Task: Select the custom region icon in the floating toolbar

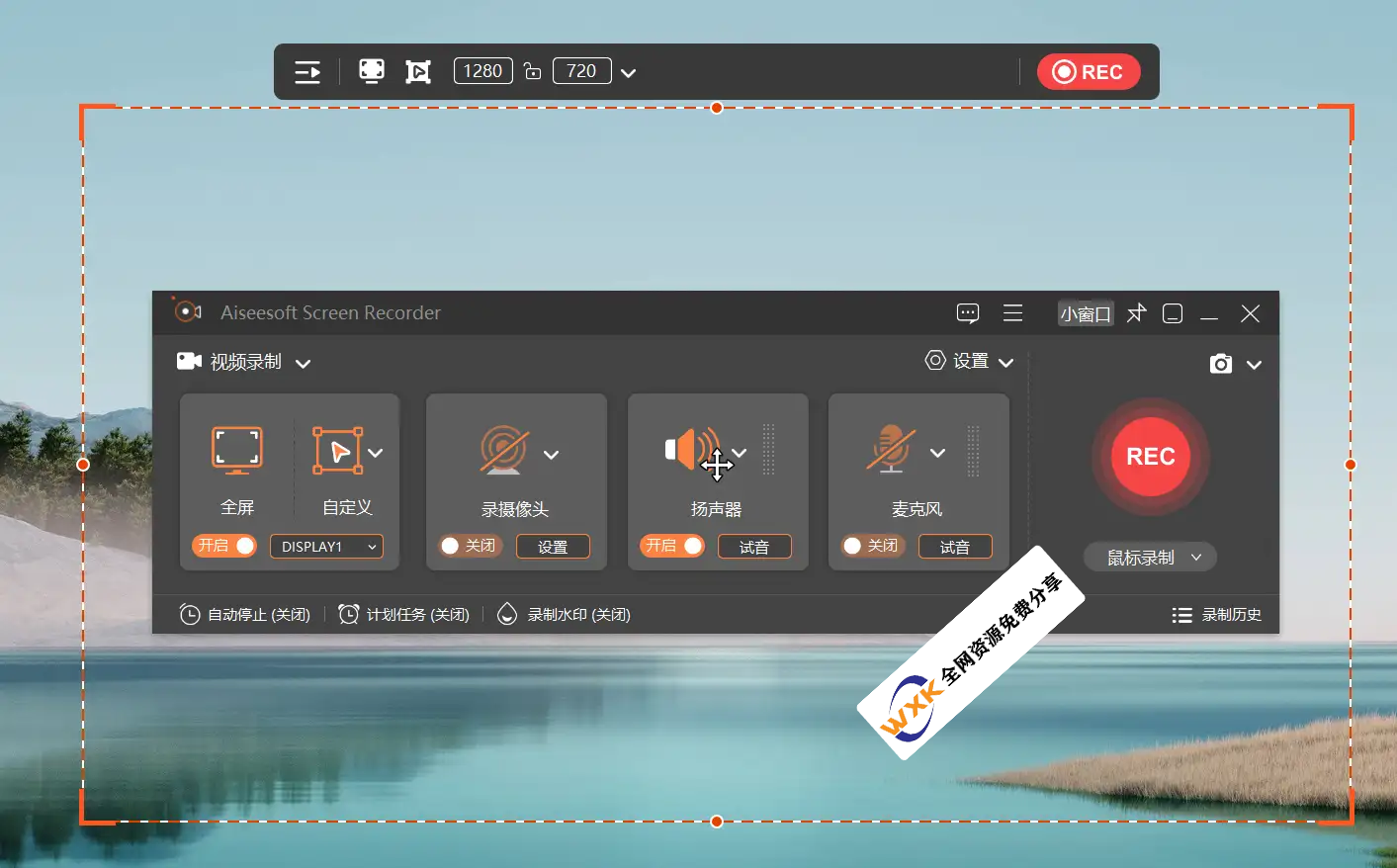Action: pyautogui.click(x=418, y=71)
